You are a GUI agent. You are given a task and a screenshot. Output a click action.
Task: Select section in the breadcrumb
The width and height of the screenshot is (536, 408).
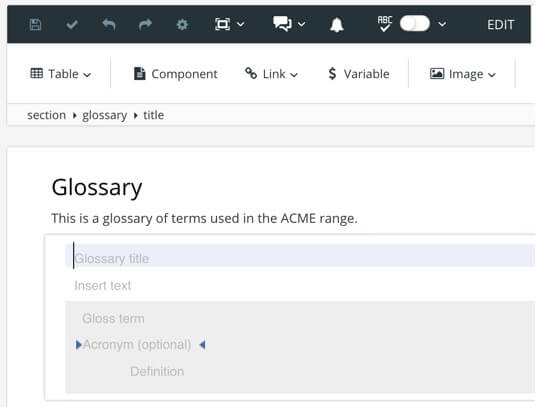[46, 115]
